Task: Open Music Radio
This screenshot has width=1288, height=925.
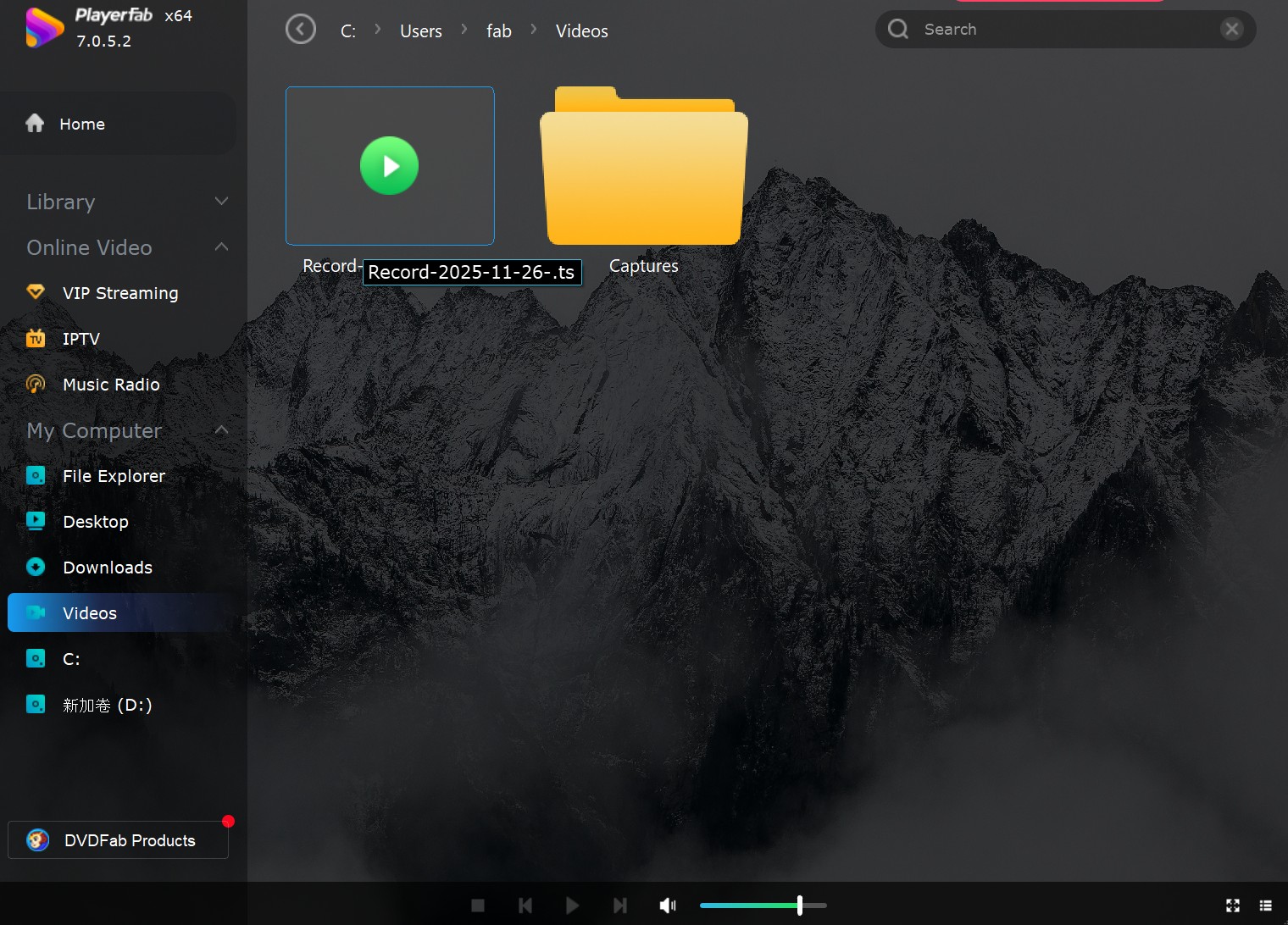Action: (110, 384)
